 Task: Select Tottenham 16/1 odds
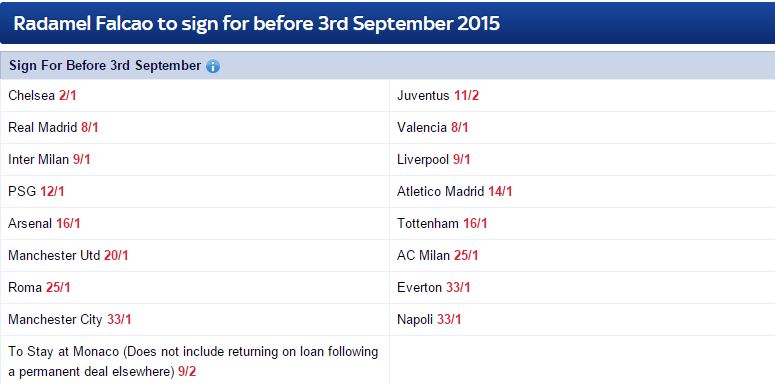click(x=475, y=223)
